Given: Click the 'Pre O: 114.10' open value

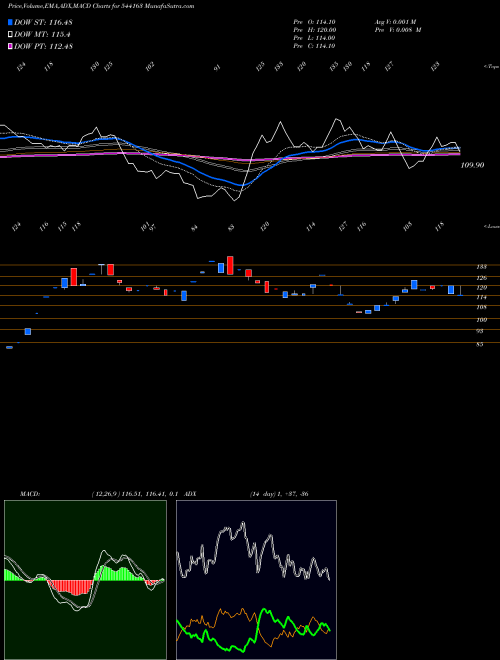Looking at the screenshot, I should 314,22.
